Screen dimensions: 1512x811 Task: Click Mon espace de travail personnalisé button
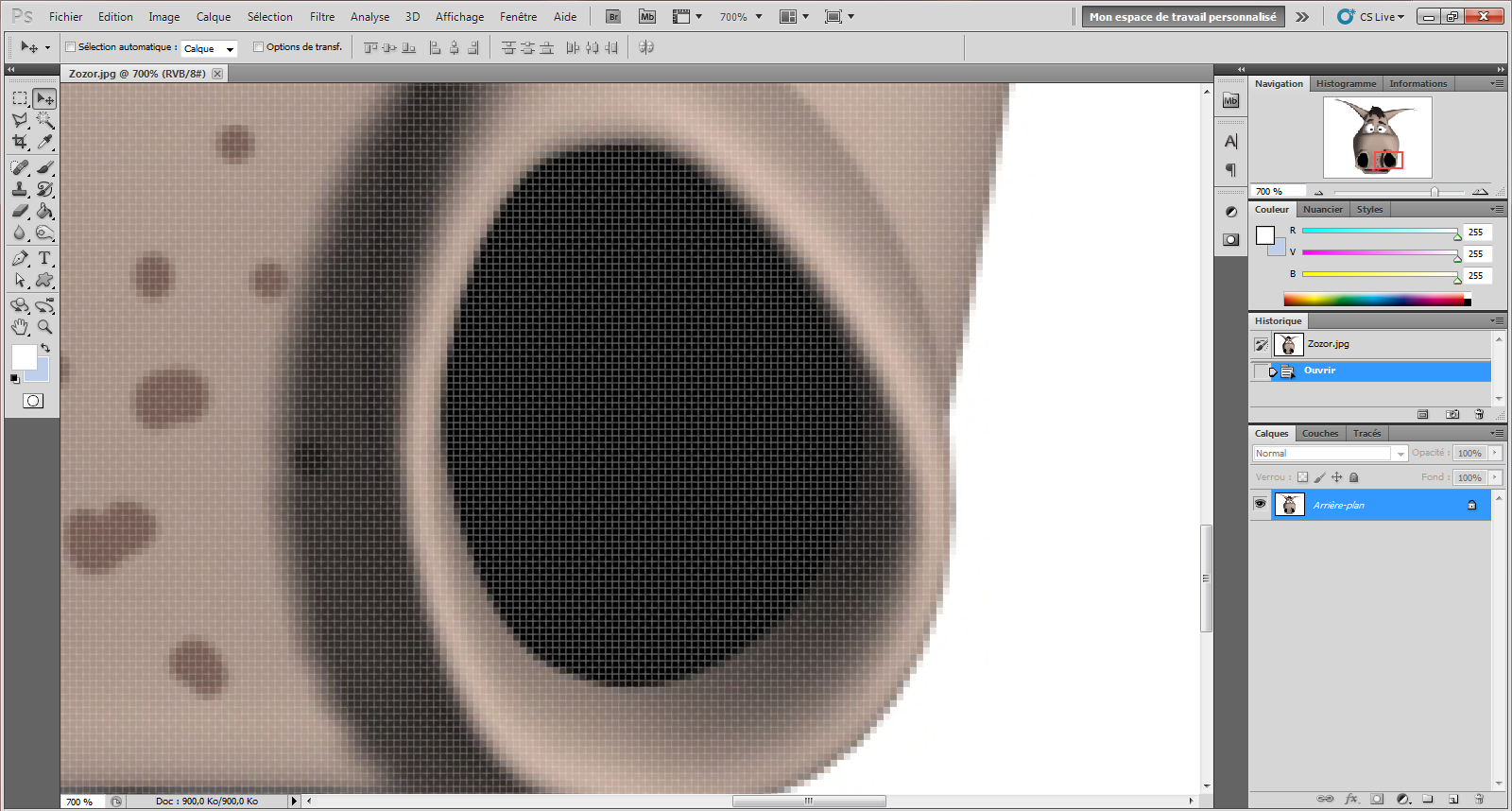(1182, 17)
